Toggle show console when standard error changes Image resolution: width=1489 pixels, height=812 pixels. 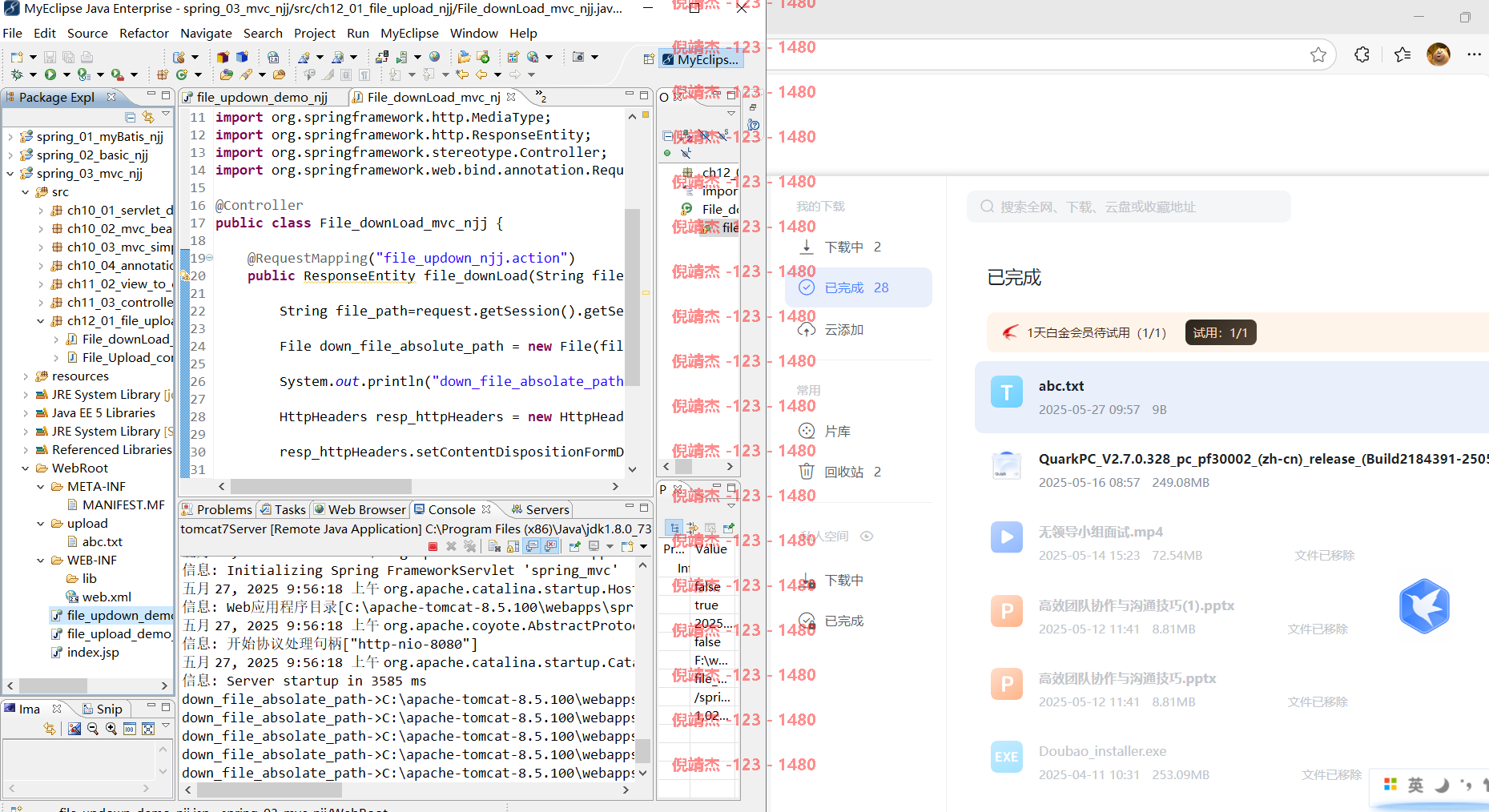(x=550, y=546)
